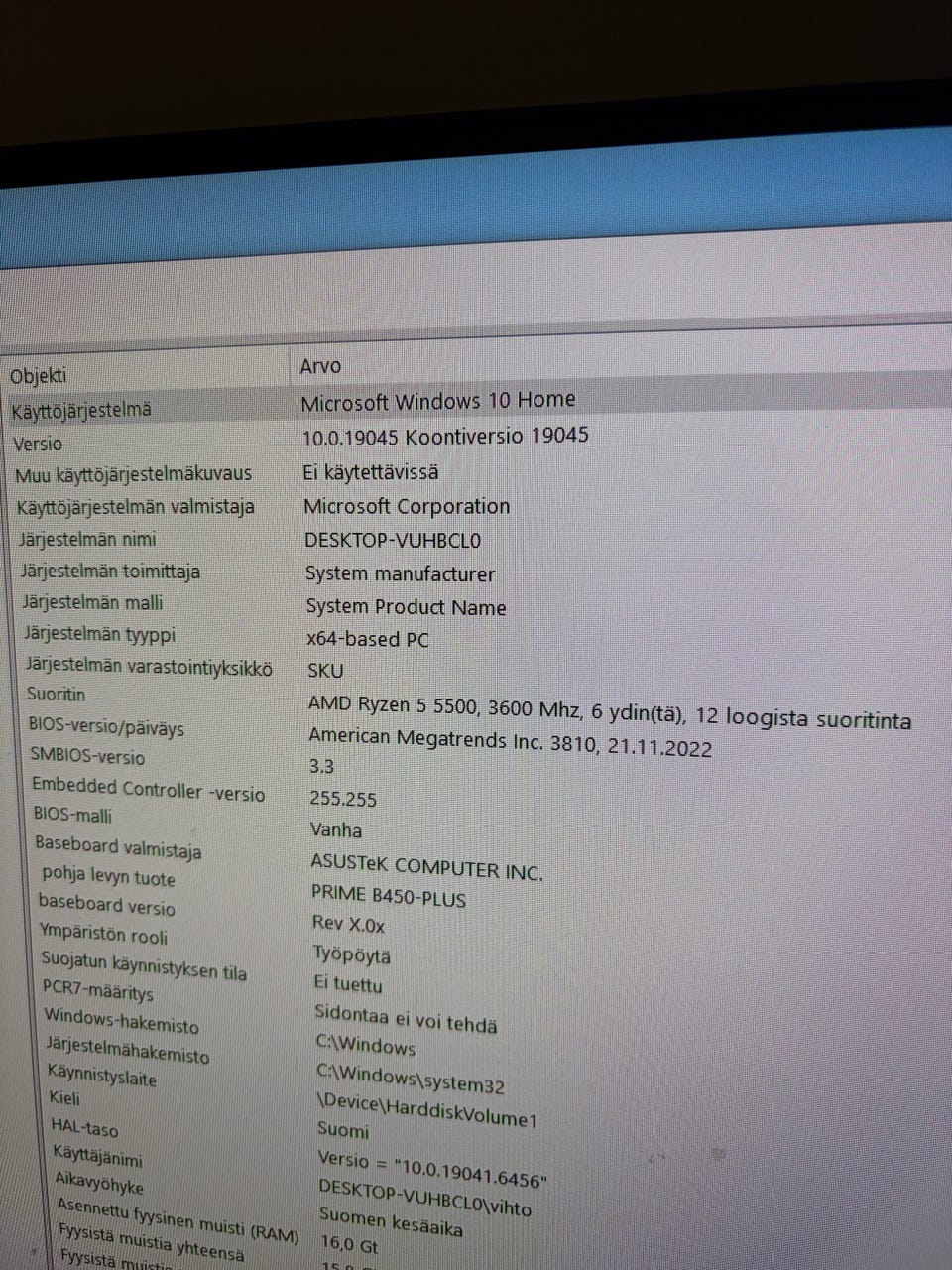Select the Windows-hakemisto row
This screenshot has height=1270, width=952.
[x=121, y=1020]
